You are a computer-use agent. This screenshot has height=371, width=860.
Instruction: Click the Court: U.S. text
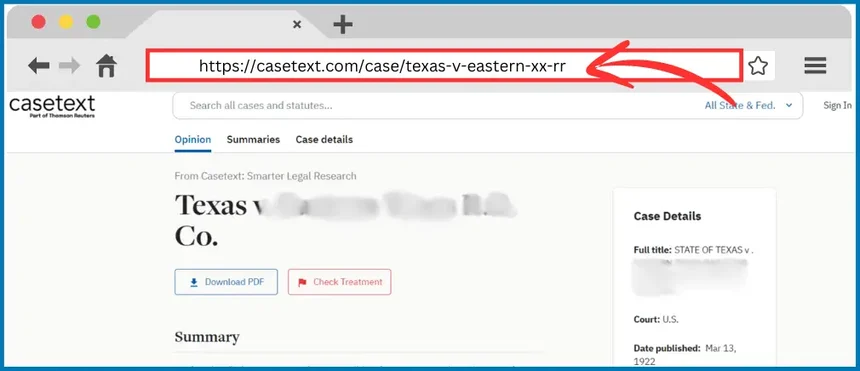pos(656,319)
